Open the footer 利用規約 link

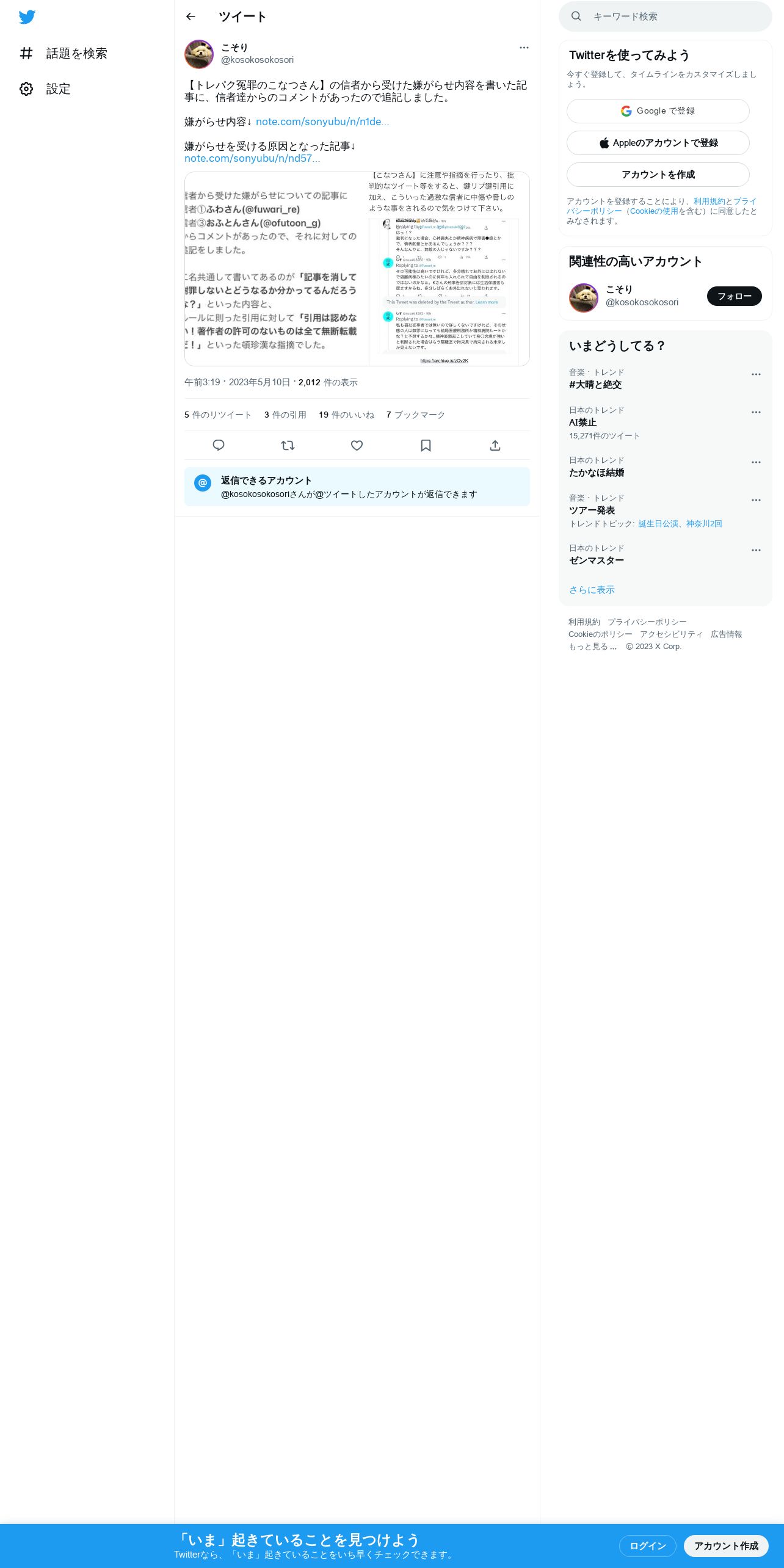(x=584, y=622)
